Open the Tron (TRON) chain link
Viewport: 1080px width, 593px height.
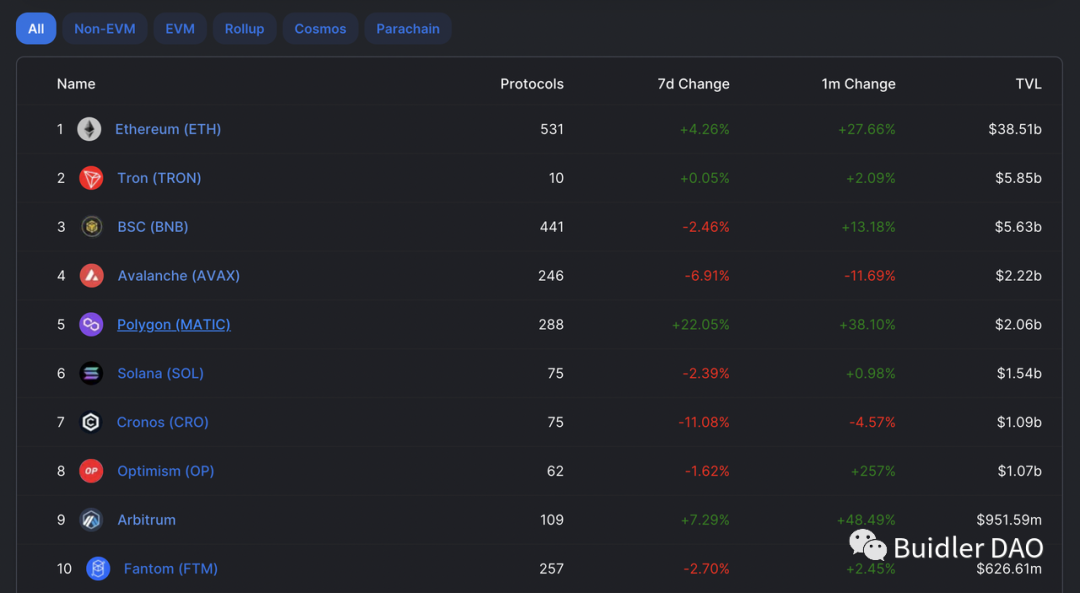(159, 178)
